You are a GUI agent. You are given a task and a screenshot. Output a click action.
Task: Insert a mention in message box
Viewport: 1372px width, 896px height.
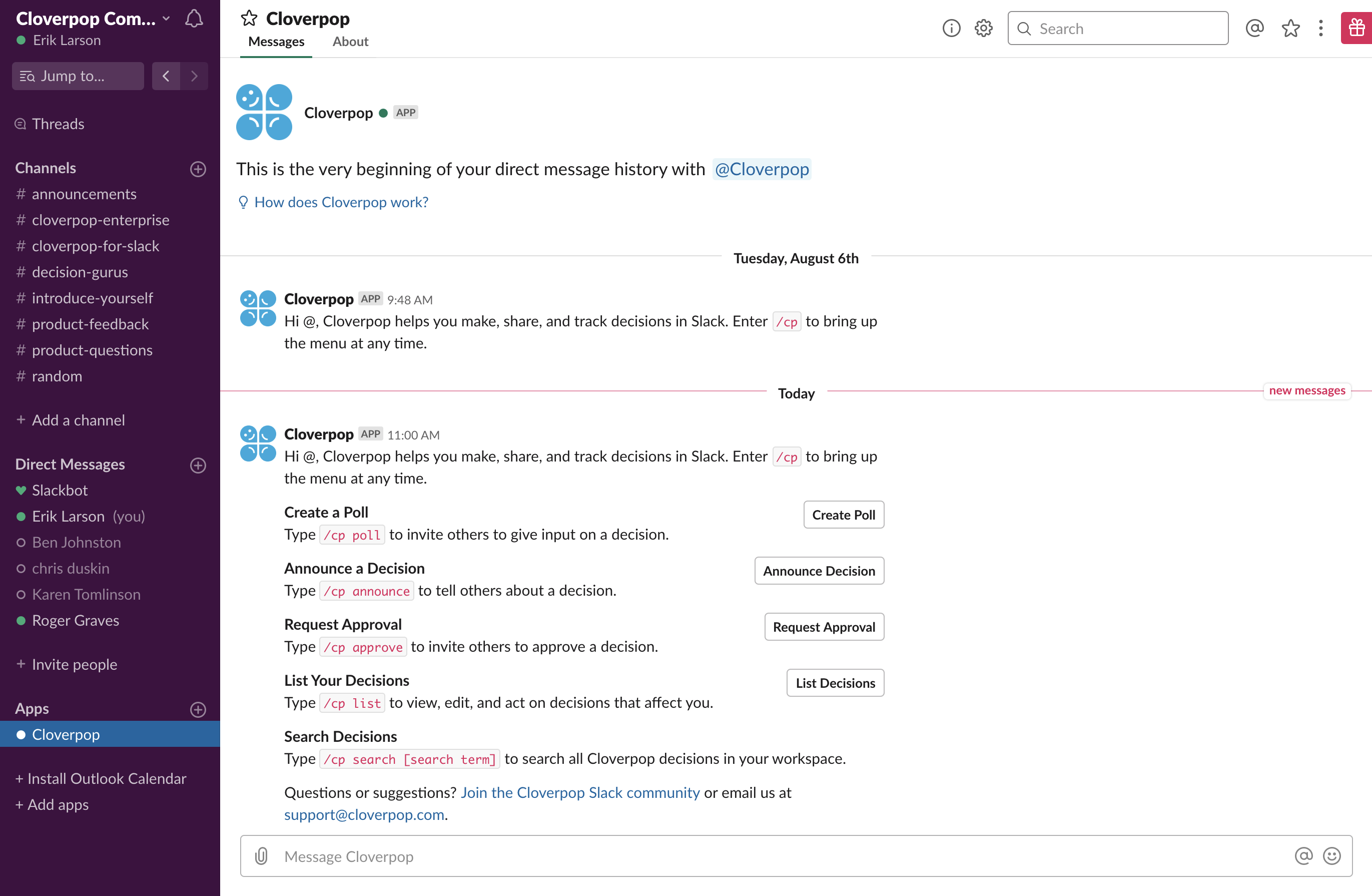pos(1304,856)
